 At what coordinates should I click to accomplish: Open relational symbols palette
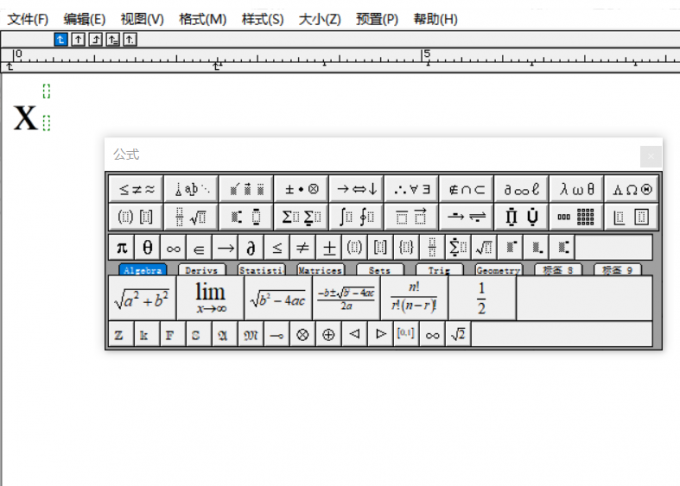tap(136, 189)
